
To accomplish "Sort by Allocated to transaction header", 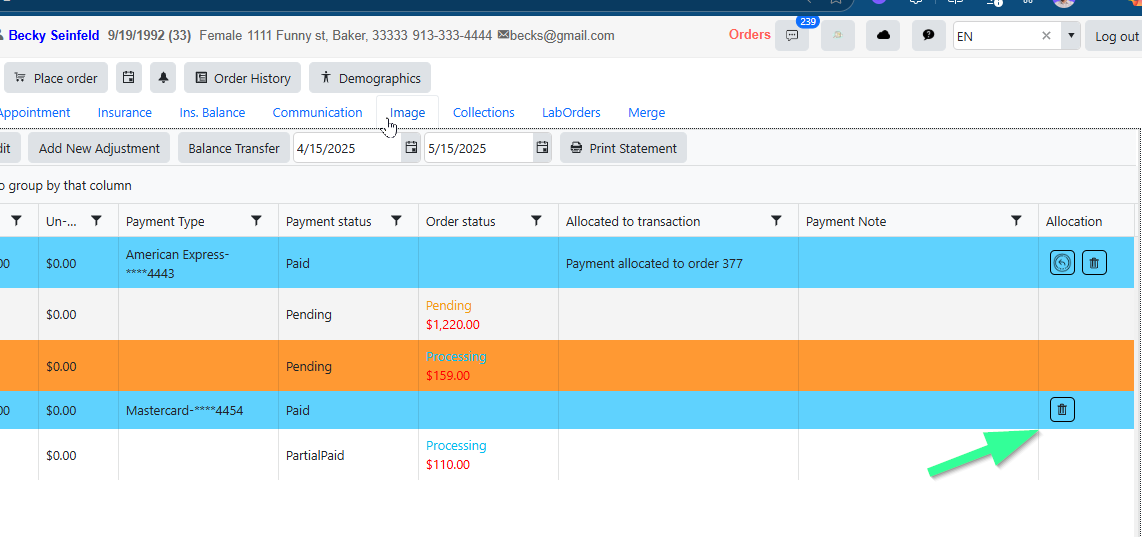I will click(633, 221).
